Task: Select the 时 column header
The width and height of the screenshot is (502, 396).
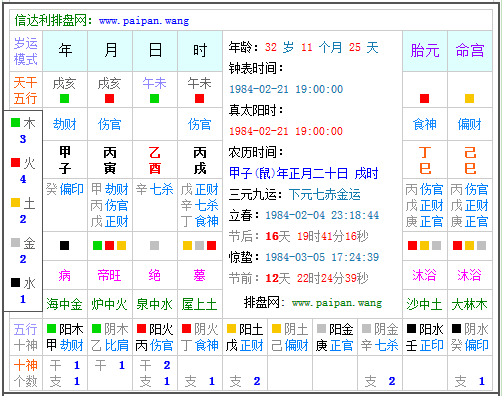Action: [x=200, y=51]
